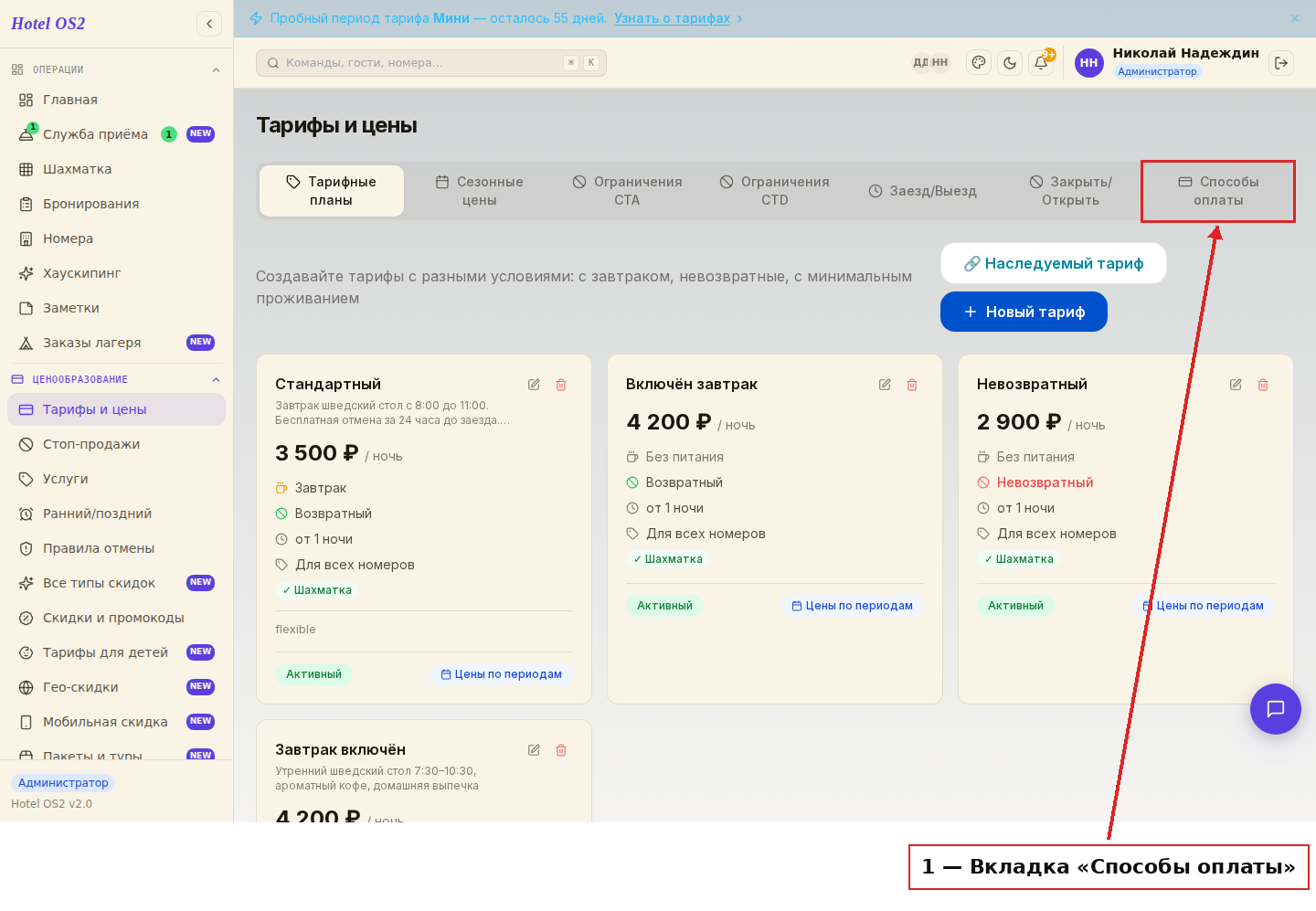Switch to Сезонные цены tab
1316x911 pixels.
coord(479,191)
